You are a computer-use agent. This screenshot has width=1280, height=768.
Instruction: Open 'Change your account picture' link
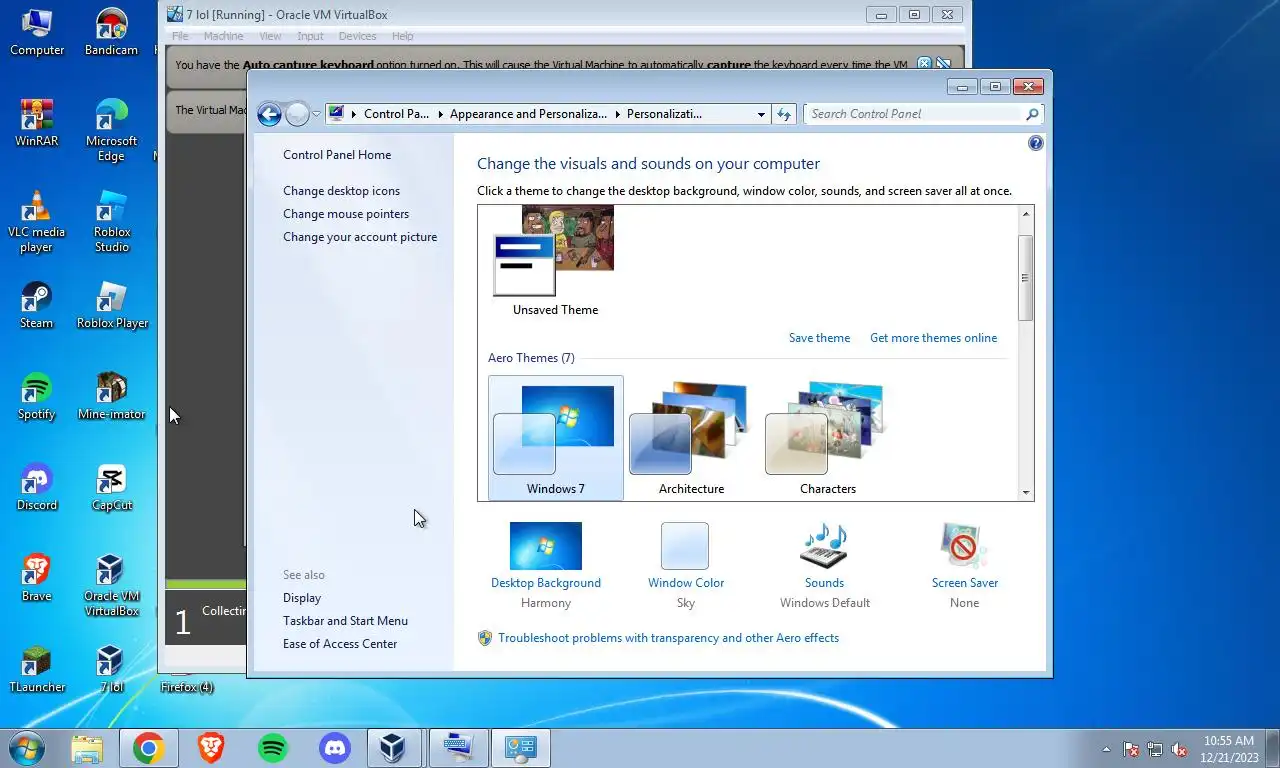tap(360, 237)
